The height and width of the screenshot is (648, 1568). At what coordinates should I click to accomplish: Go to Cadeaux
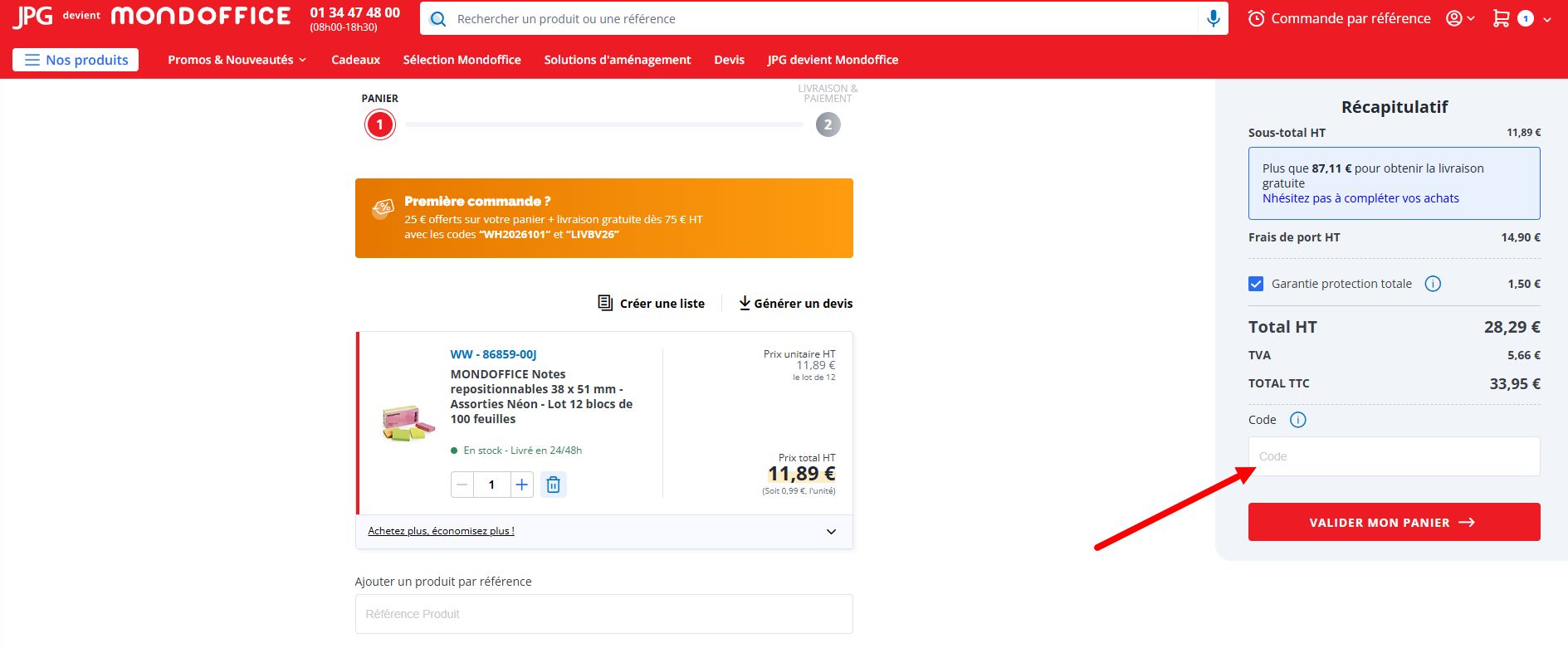(355, 60)
